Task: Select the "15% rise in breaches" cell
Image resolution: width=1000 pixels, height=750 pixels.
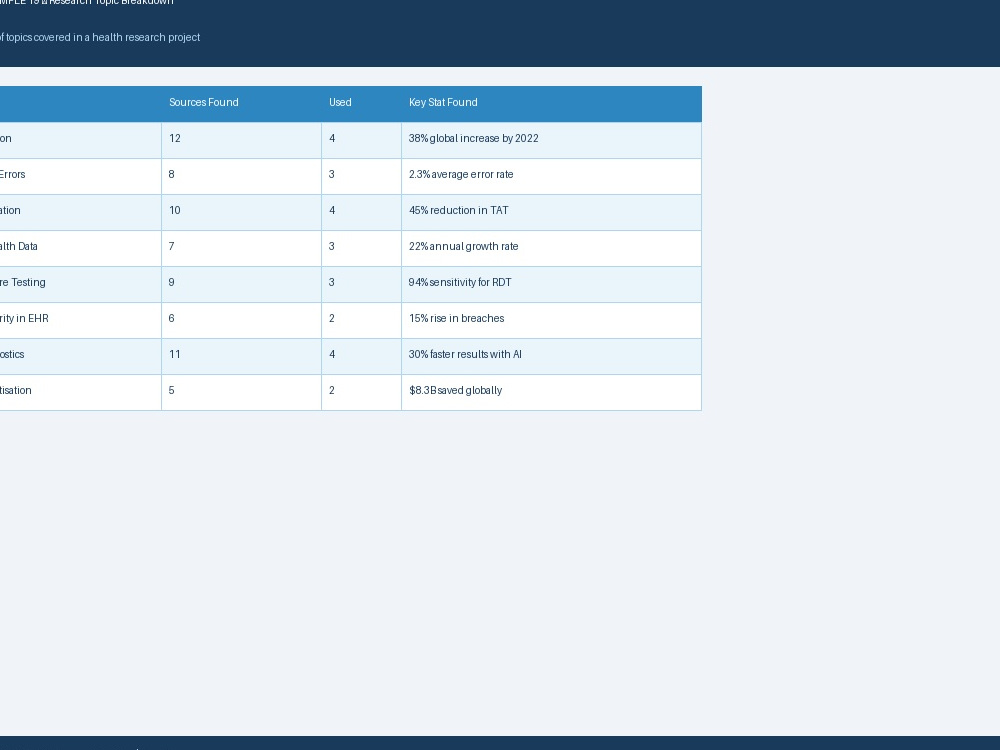Action: coord(552,320)
